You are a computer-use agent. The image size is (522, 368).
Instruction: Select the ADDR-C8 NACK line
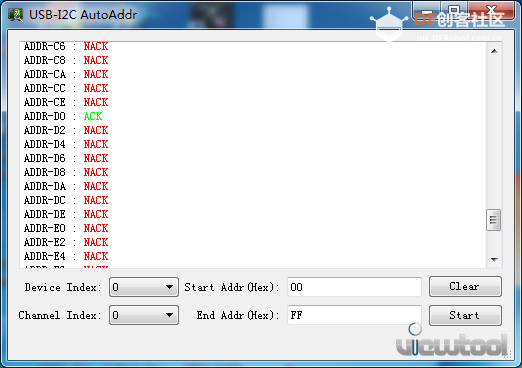point(66,60)
